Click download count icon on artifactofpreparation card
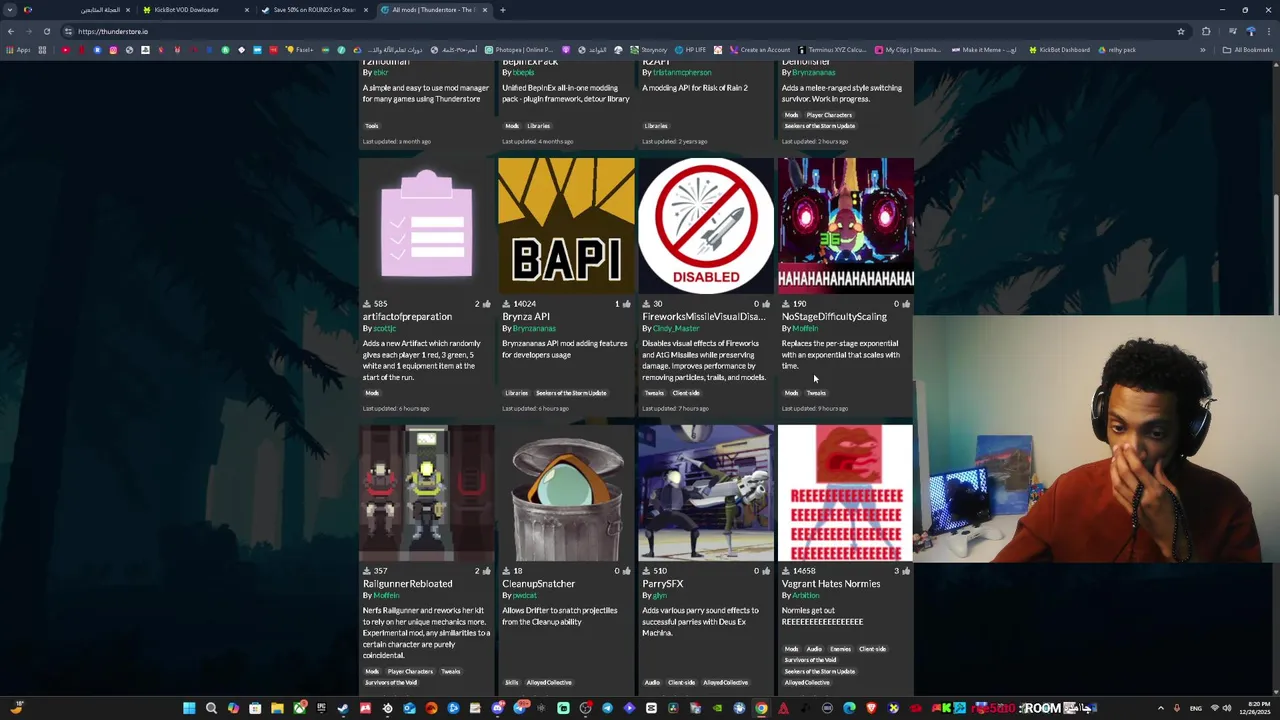The width and height of the screenshot is (1280, 720). coord(366,304)
